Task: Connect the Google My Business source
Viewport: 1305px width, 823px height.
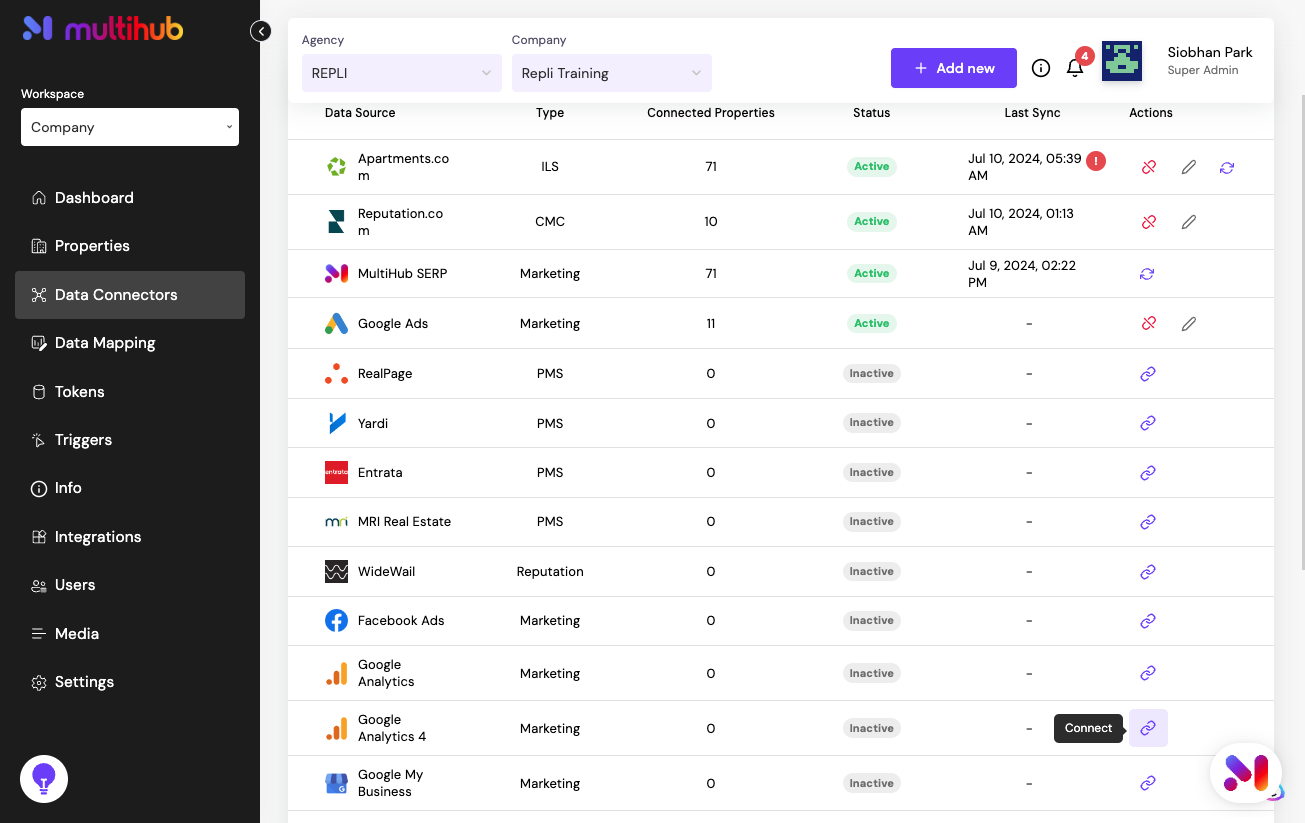Action: [x=1148, y=783]
